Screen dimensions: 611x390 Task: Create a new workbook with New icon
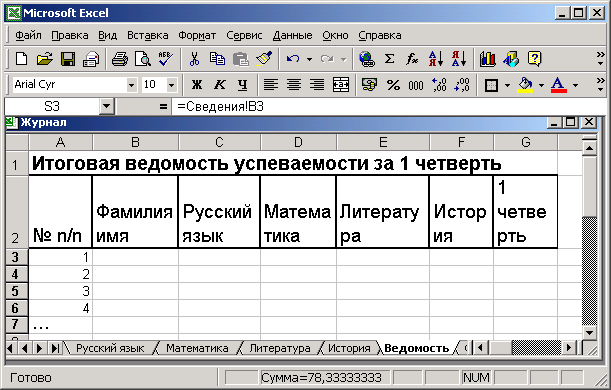click(x=21, y=59)
